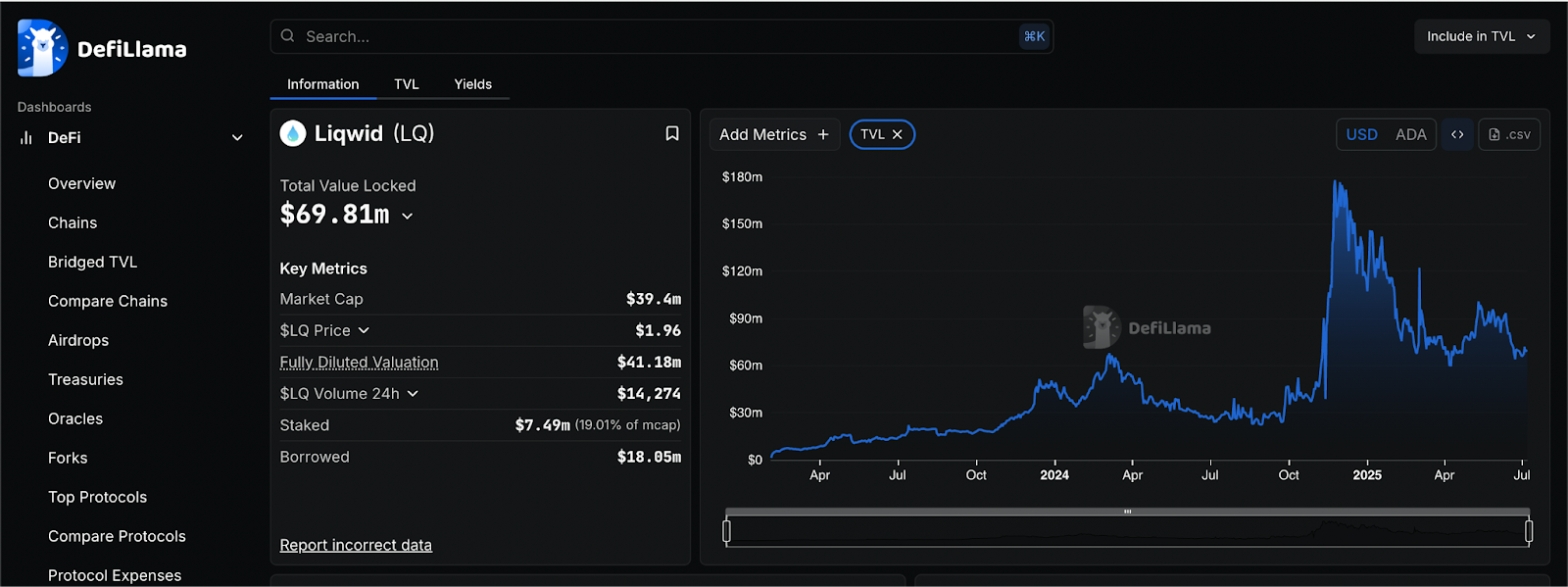Click the right range slider handle
Image resolution: width=1568 pixels, height=587 pixels.
point(1529,531)
